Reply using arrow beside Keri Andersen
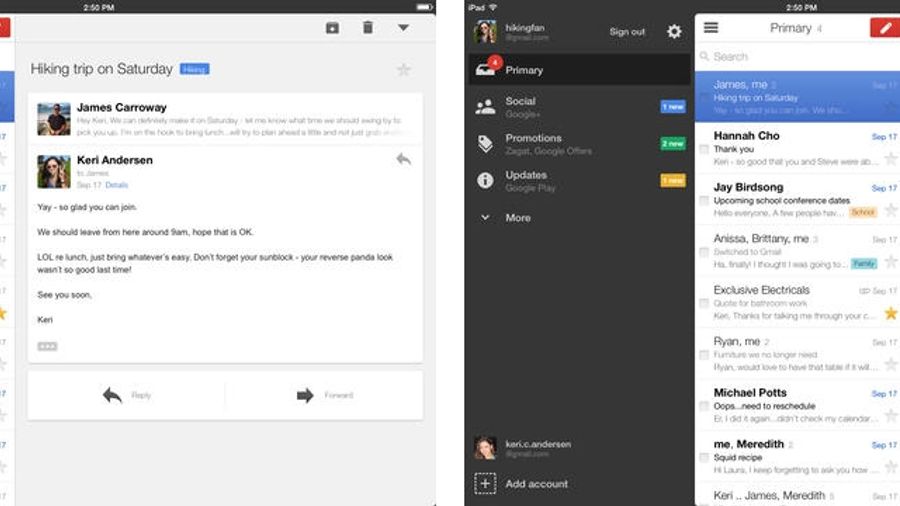Screen dimensions: 900x506 404,159
